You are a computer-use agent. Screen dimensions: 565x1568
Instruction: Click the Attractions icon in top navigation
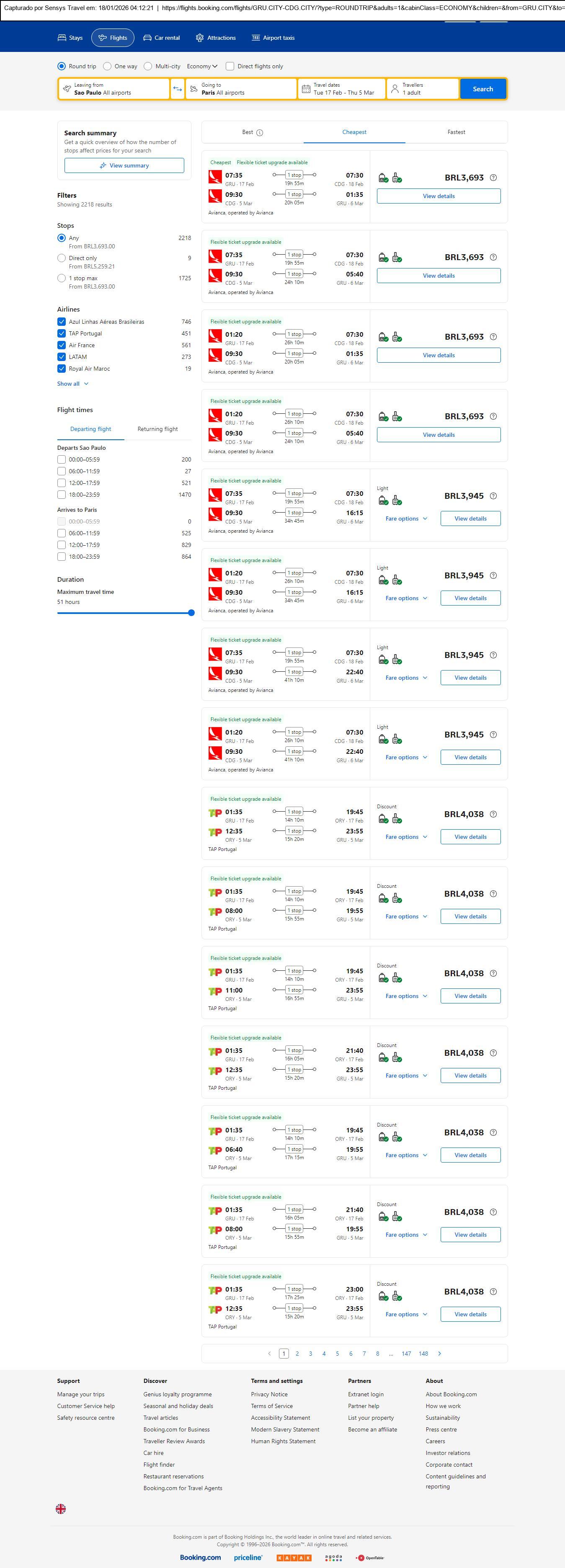tap(200, 38)
